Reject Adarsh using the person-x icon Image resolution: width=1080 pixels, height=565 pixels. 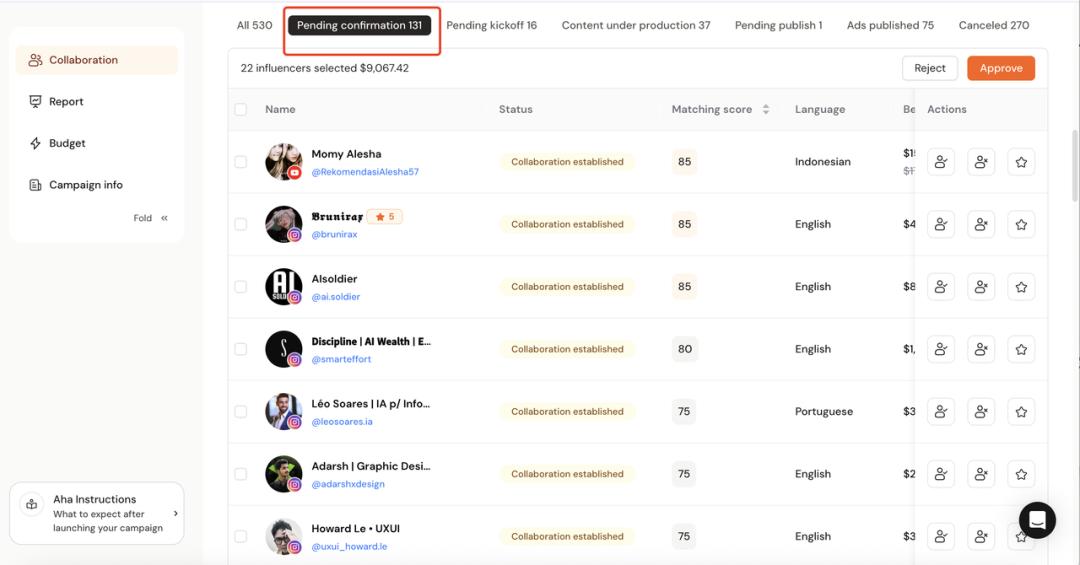click(x=981, y=474)
